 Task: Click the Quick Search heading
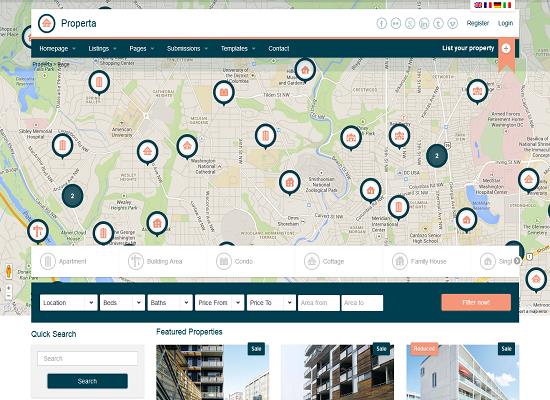tap(53, 334)
